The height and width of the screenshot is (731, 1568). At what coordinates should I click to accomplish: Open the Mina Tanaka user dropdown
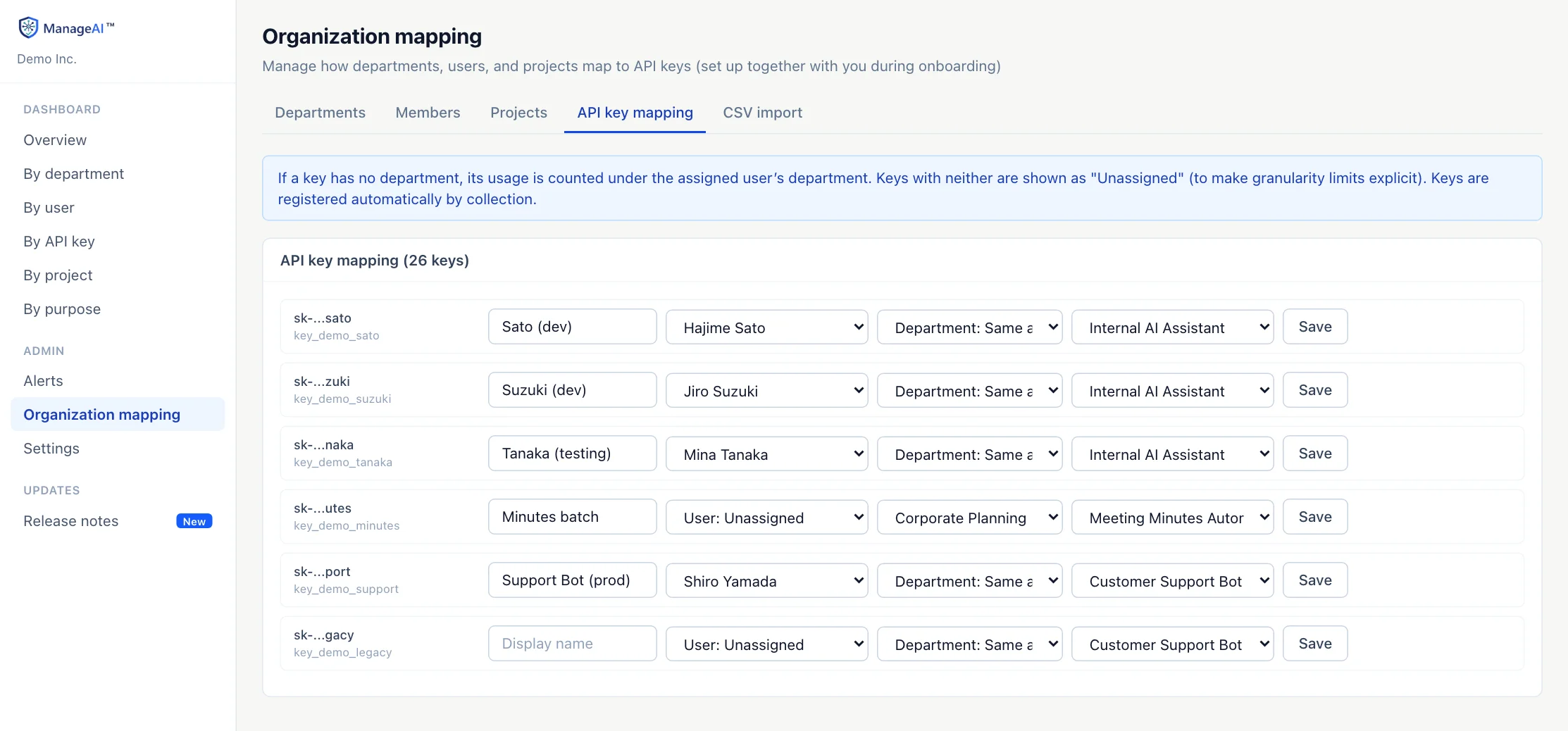[767, 454]
